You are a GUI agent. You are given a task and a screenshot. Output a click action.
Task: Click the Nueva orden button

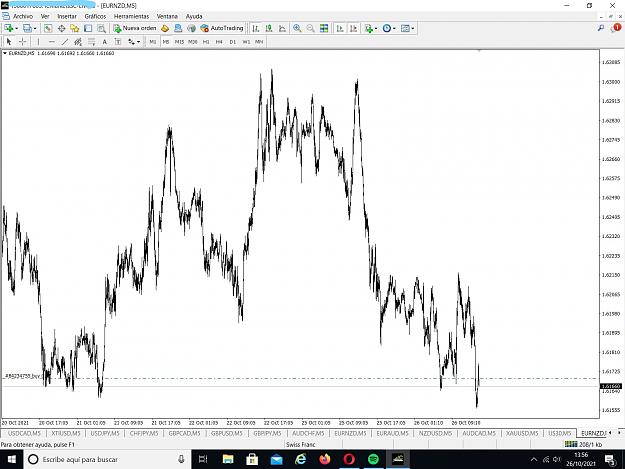[135, 28]
